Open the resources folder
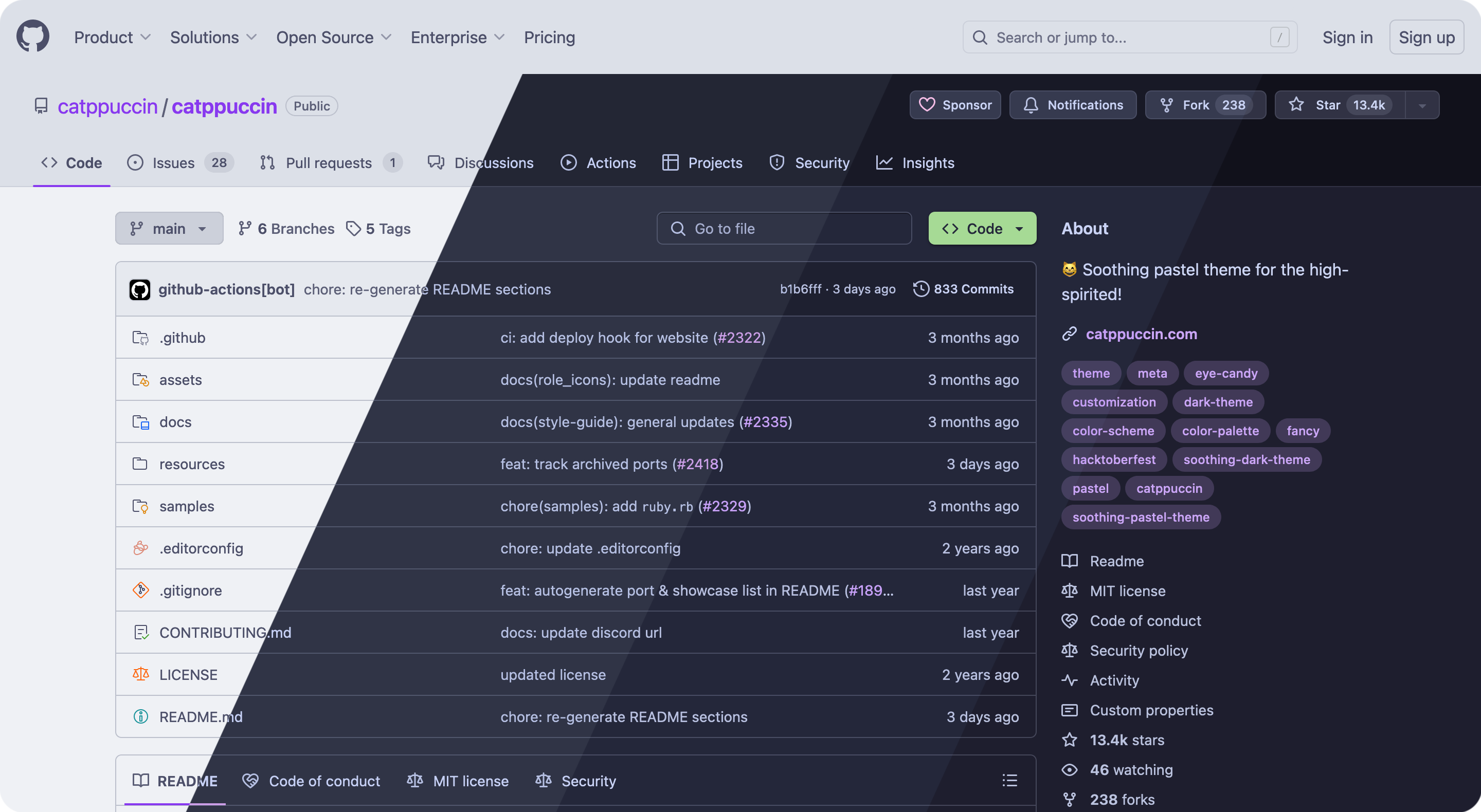 (x=192, y=464)
